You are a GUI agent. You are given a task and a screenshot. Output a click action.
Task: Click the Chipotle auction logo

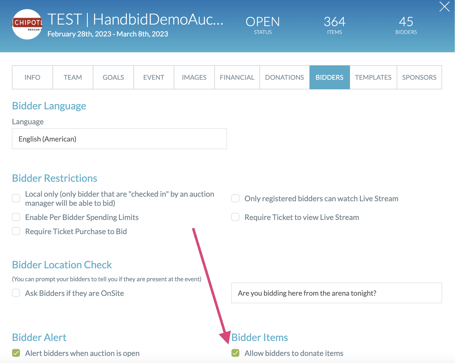[27, 24]
